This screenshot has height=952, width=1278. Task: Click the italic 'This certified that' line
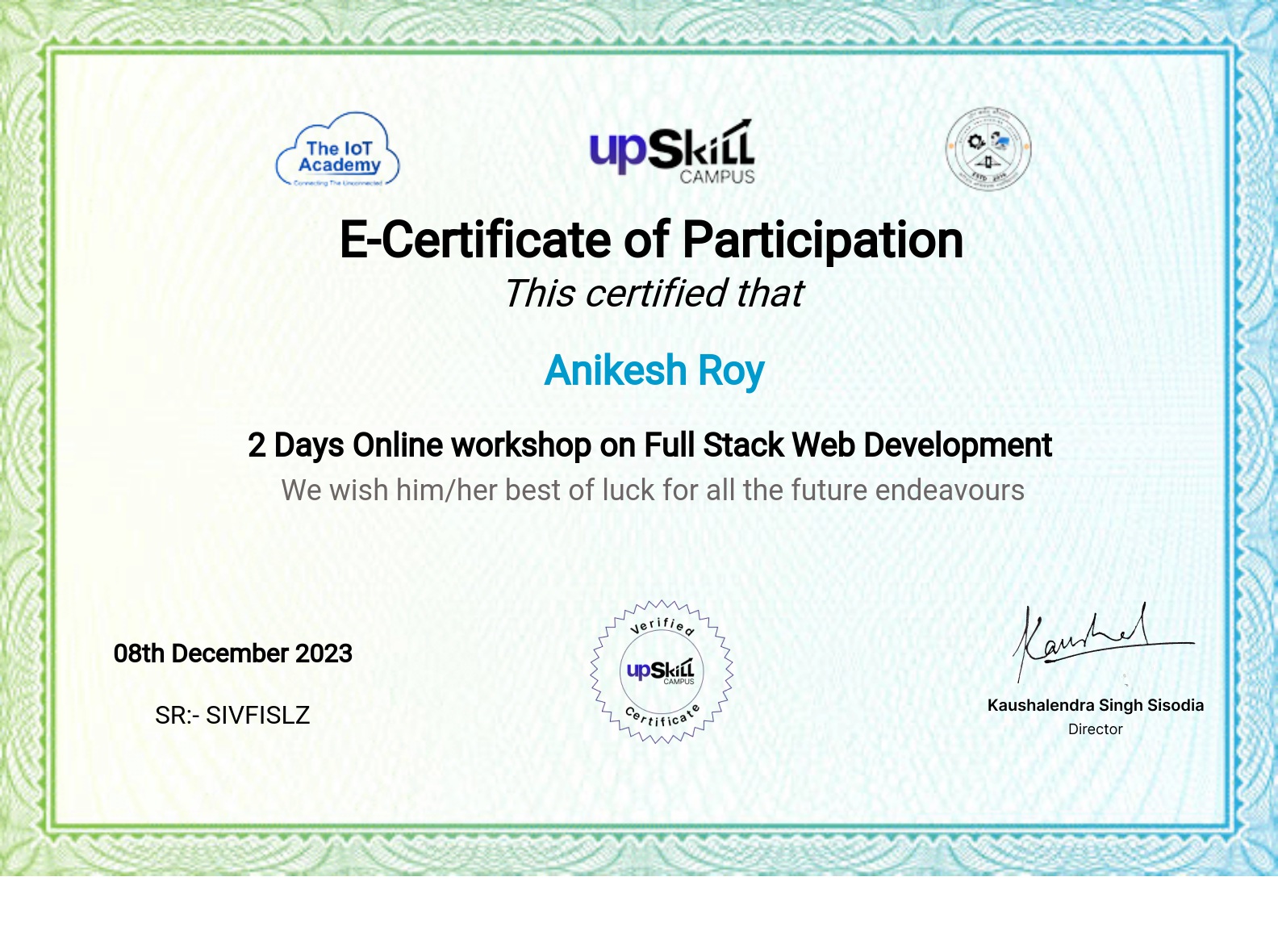[654, 294]
